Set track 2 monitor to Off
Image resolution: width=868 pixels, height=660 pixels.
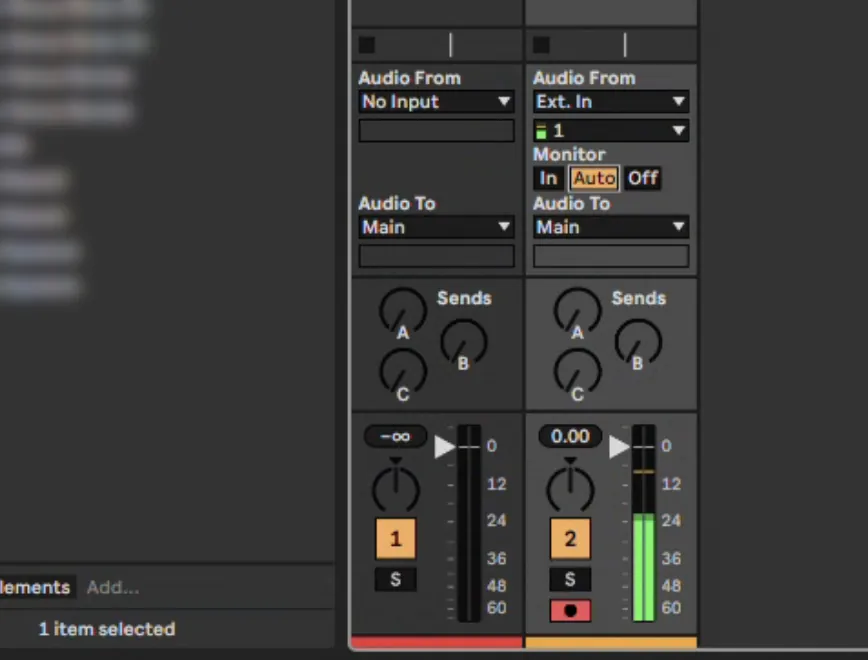643,178
